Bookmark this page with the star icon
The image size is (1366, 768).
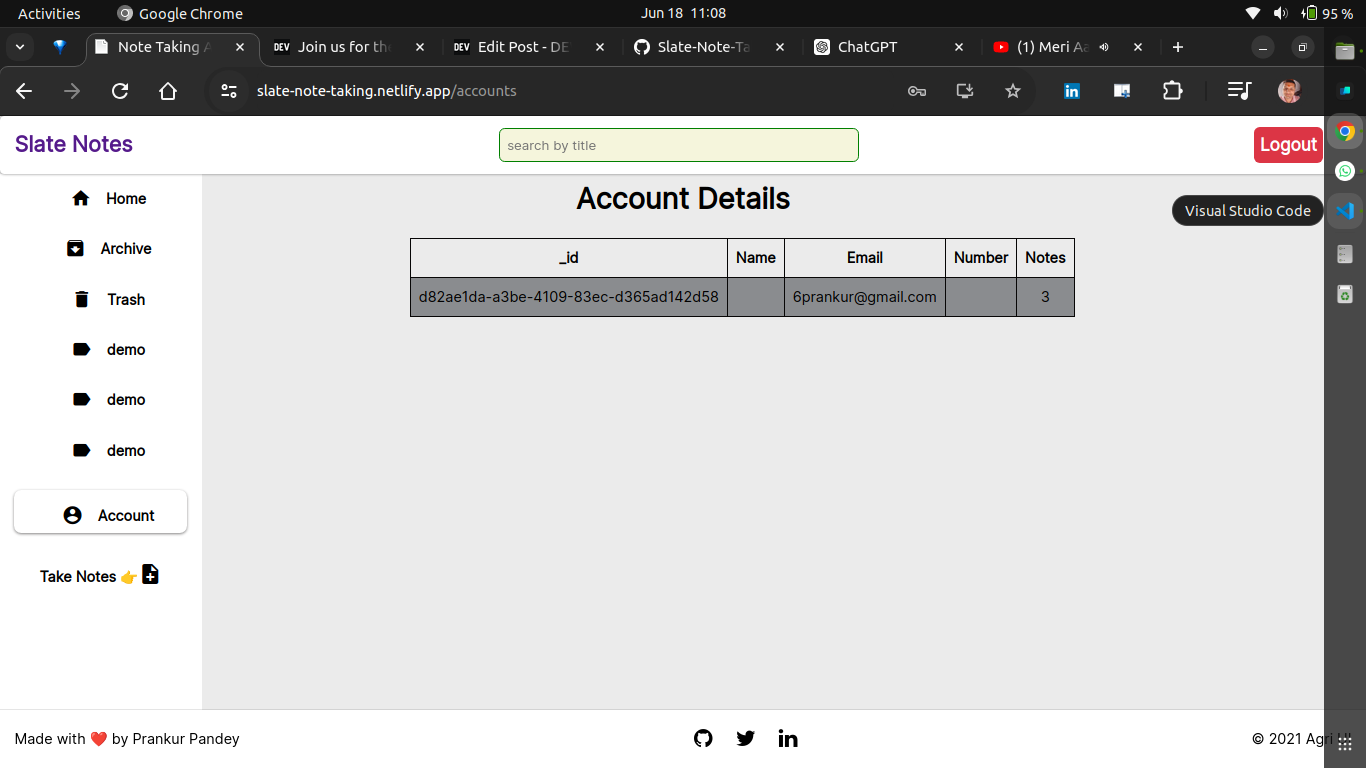(1013, 91)
